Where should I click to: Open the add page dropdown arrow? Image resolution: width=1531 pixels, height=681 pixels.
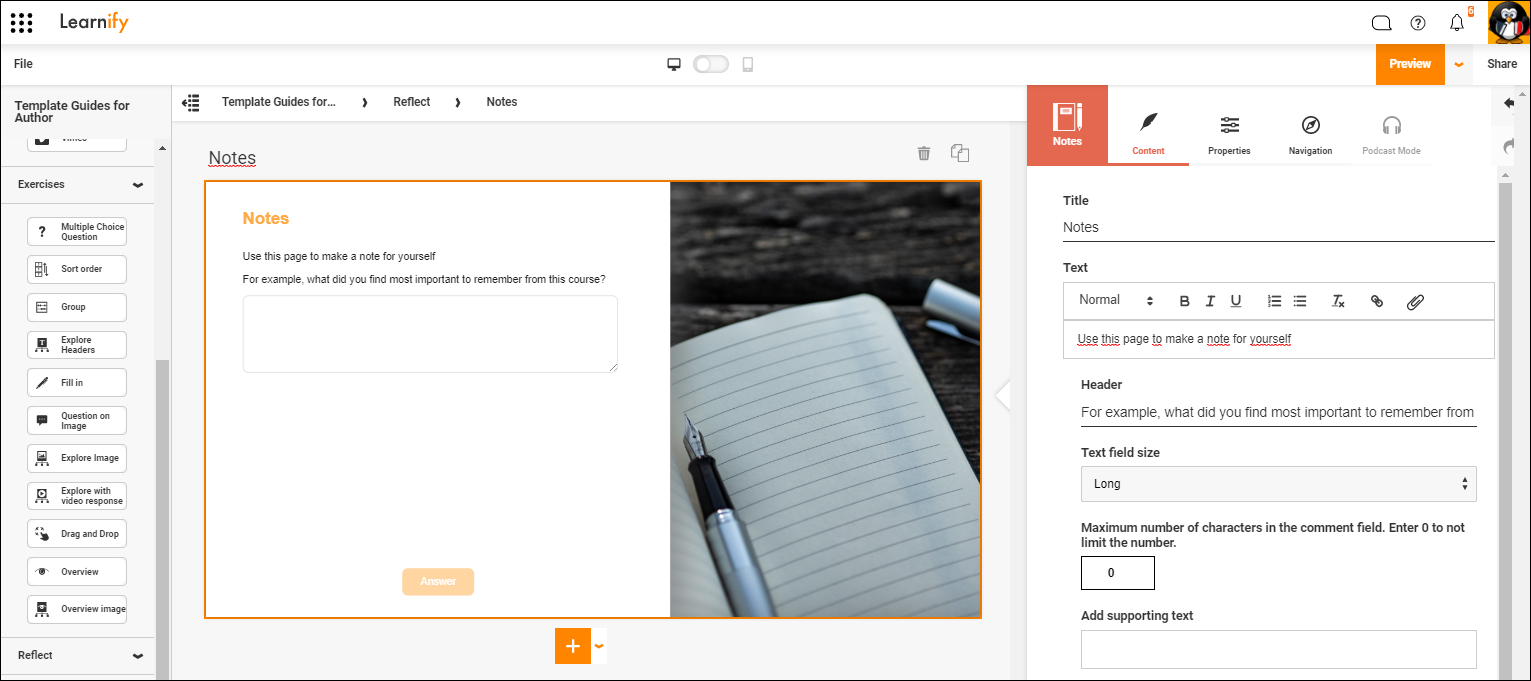(599, 646)
